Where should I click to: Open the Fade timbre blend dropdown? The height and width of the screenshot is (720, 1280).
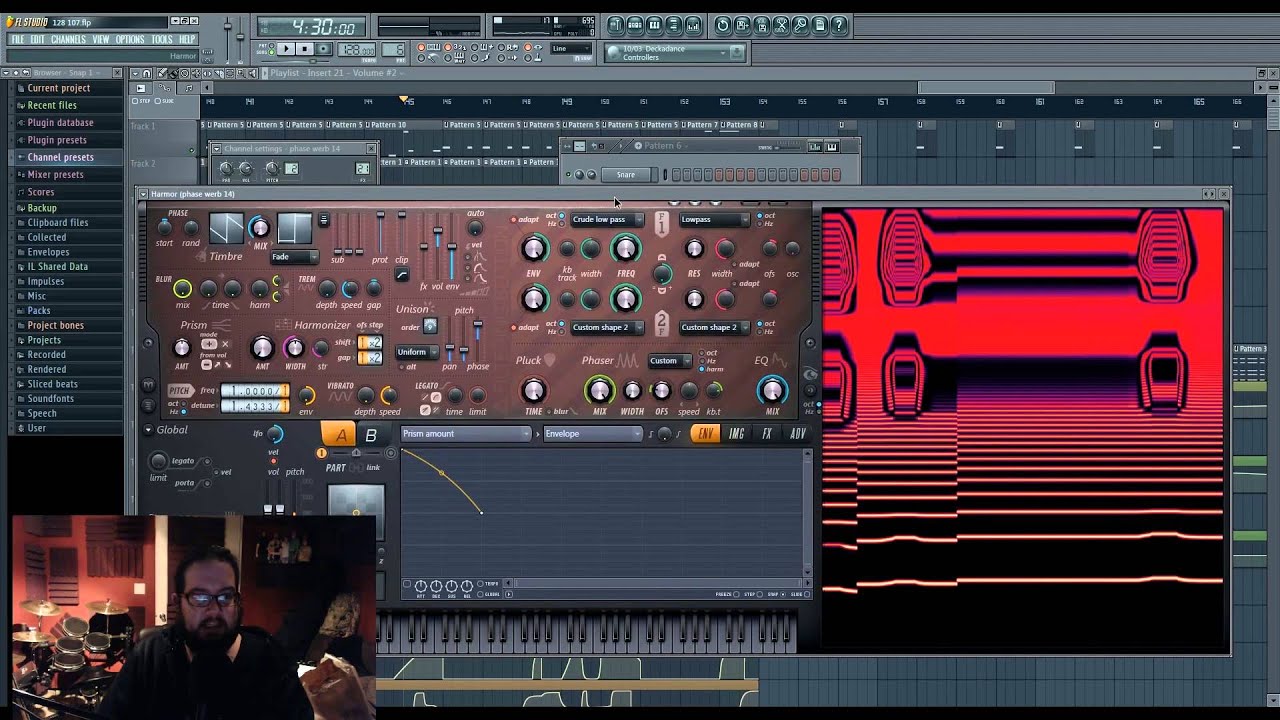[295, 257]
